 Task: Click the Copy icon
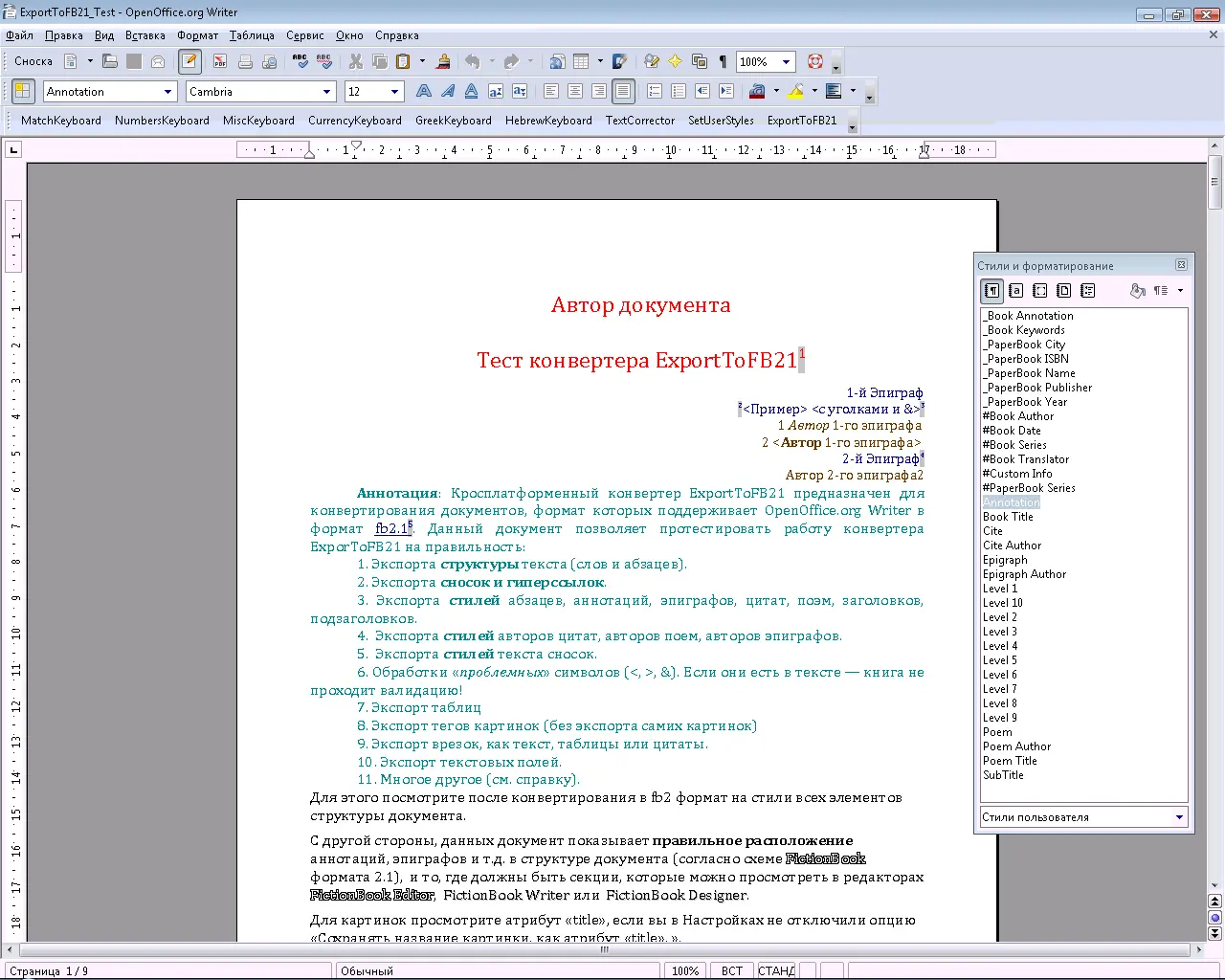click(x=380, y=61)
